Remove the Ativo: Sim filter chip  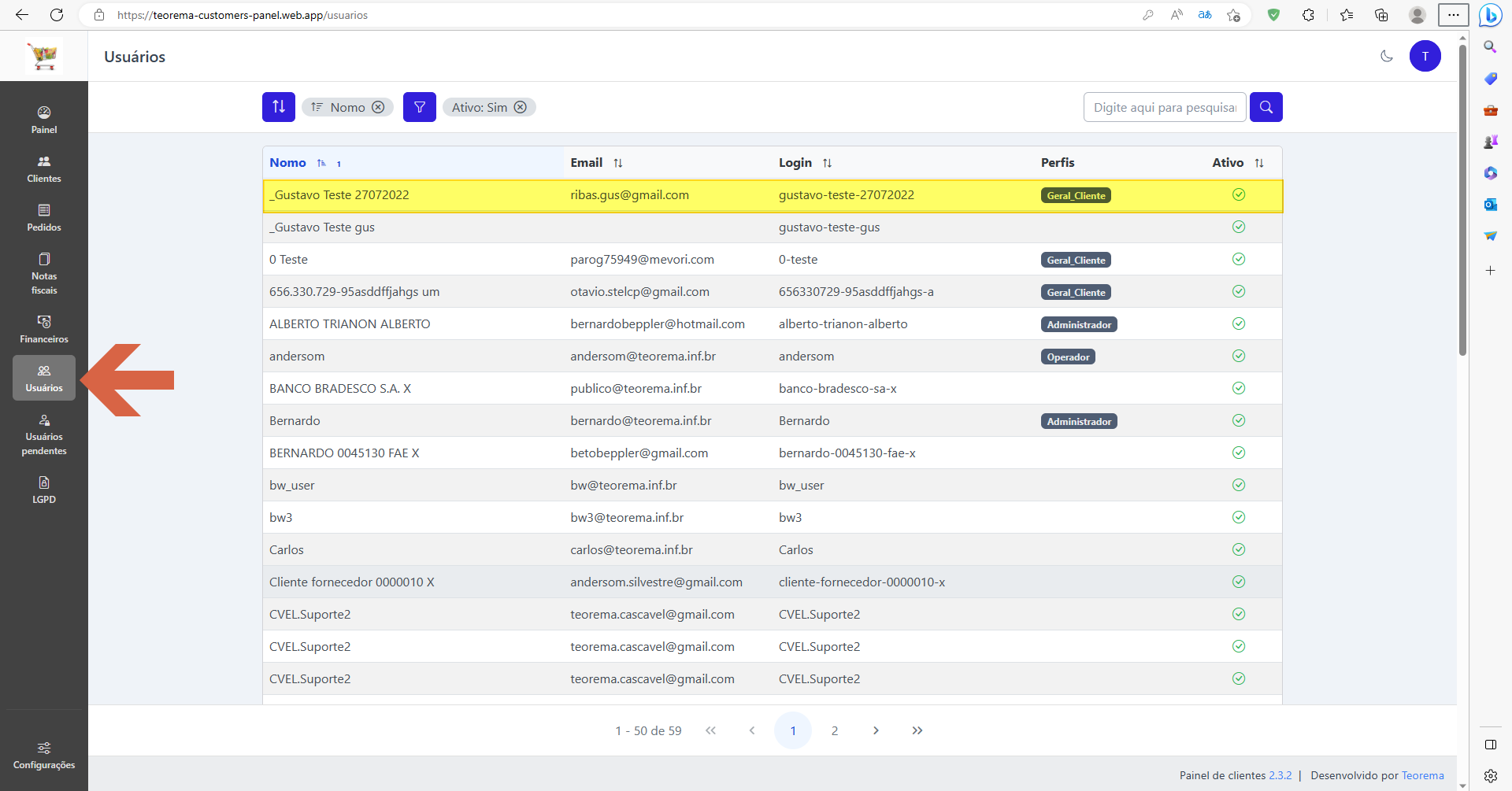pos(521,107)
